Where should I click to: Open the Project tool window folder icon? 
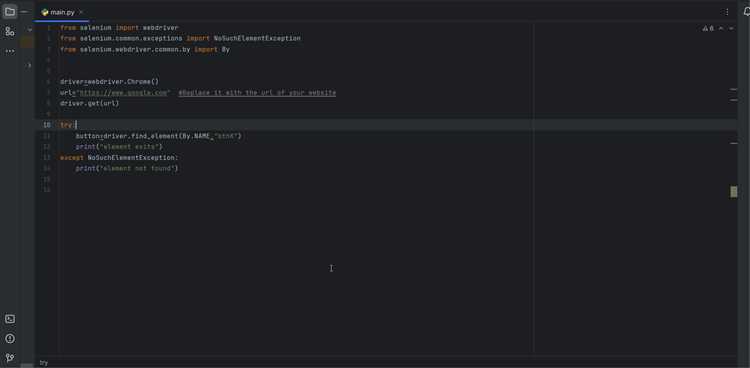click(x=10, y=12)
